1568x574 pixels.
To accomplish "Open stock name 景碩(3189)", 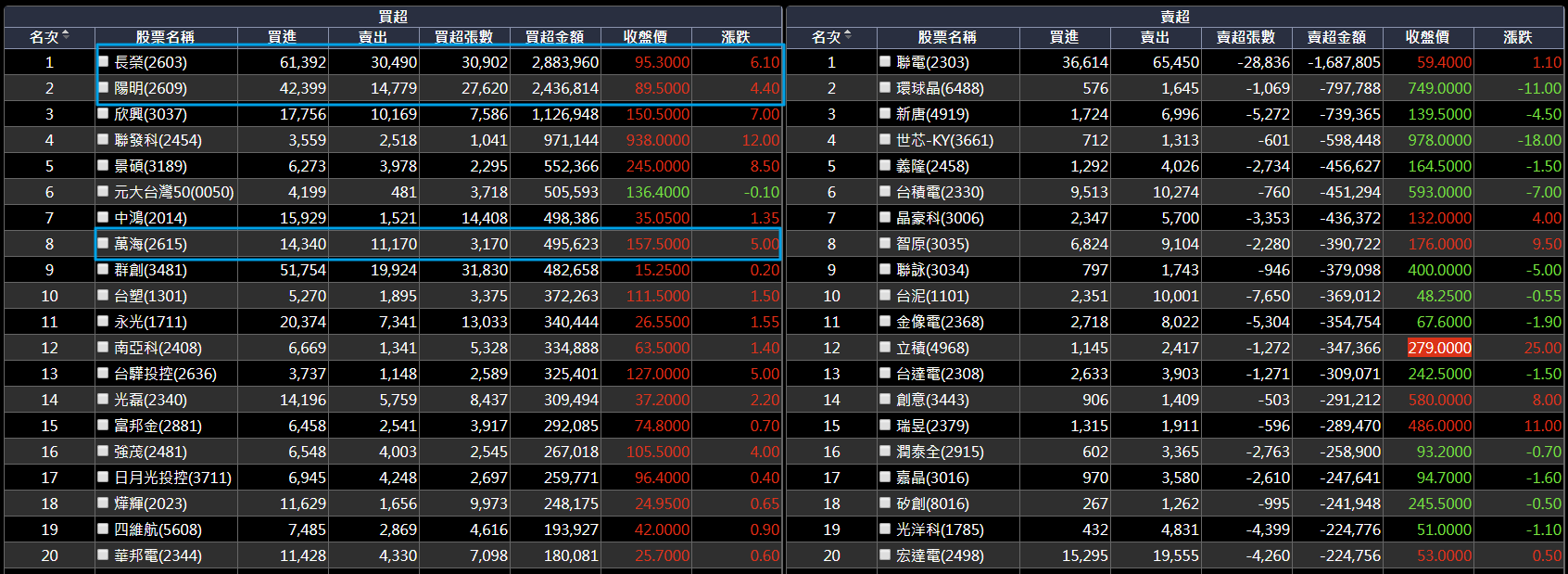I will [x=150, y=166].
